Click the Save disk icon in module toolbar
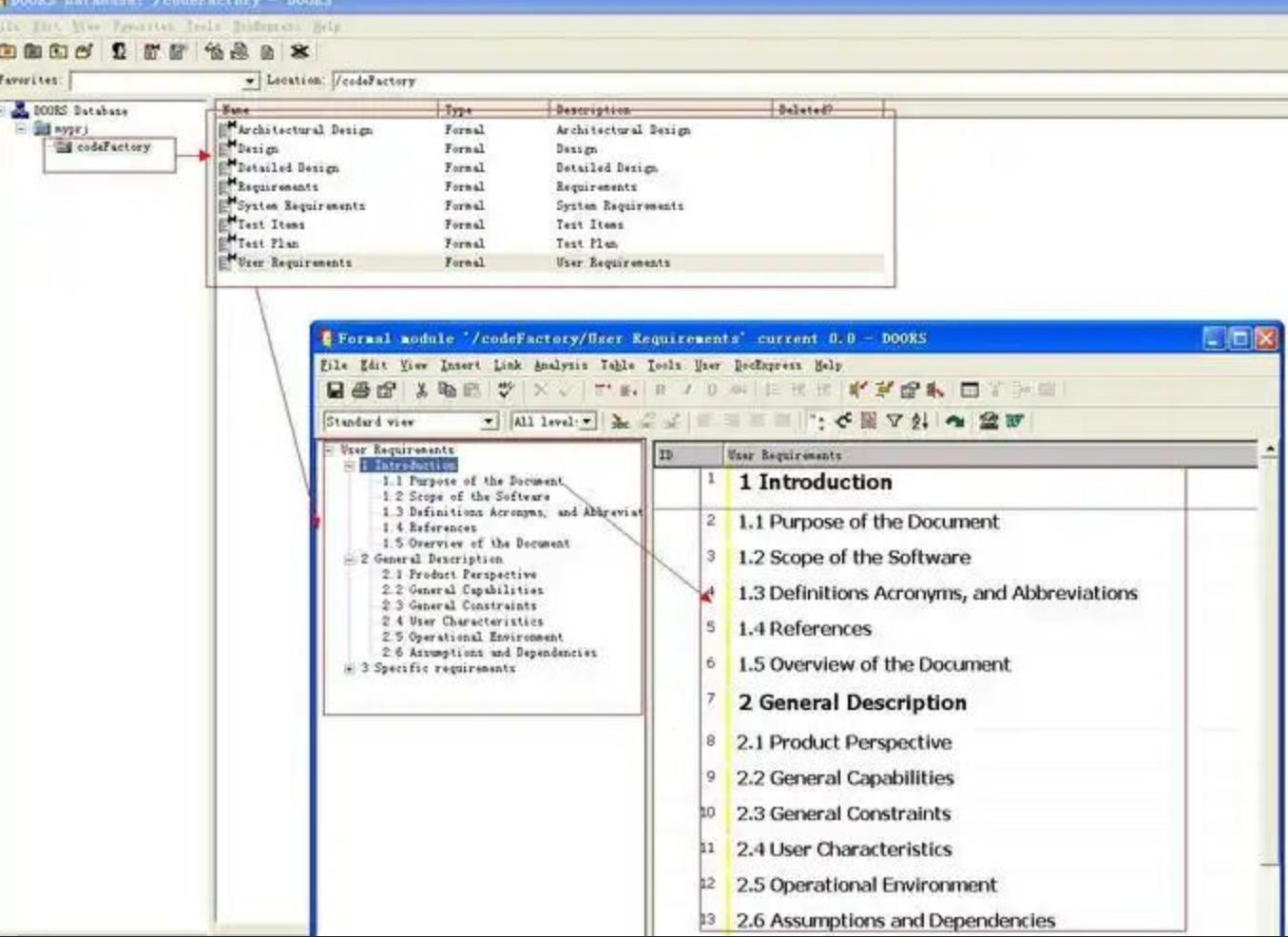The height and width of the screenshot is (937, 1288). (335, 390)
